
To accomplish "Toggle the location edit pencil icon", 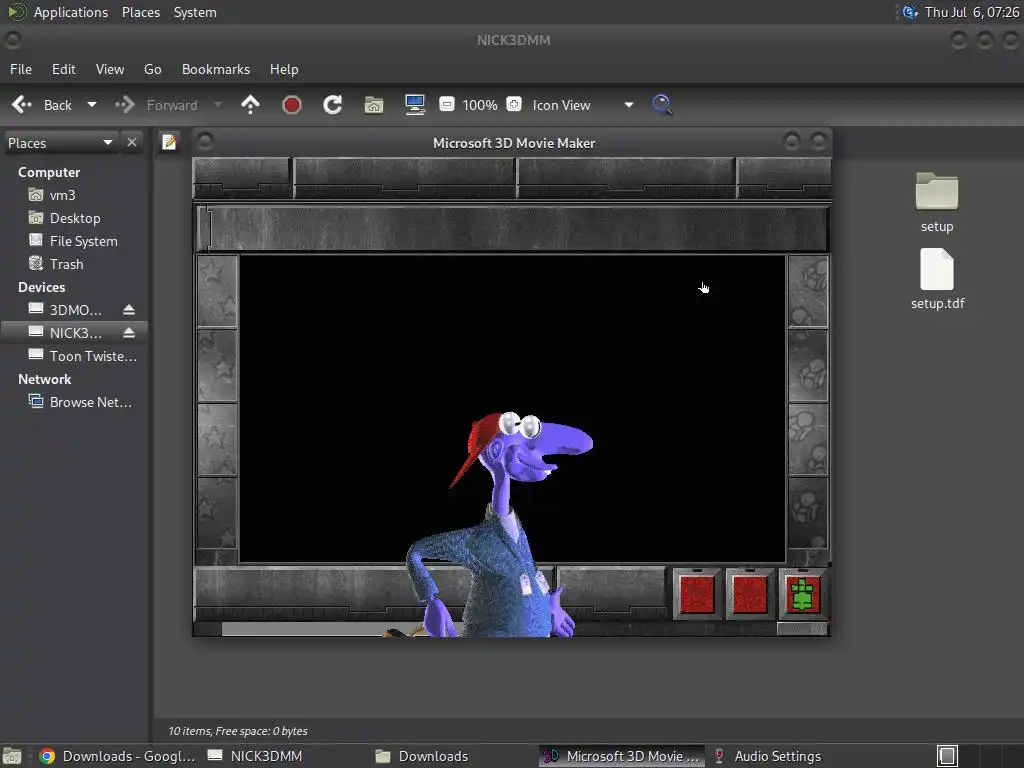I will 169,142.
